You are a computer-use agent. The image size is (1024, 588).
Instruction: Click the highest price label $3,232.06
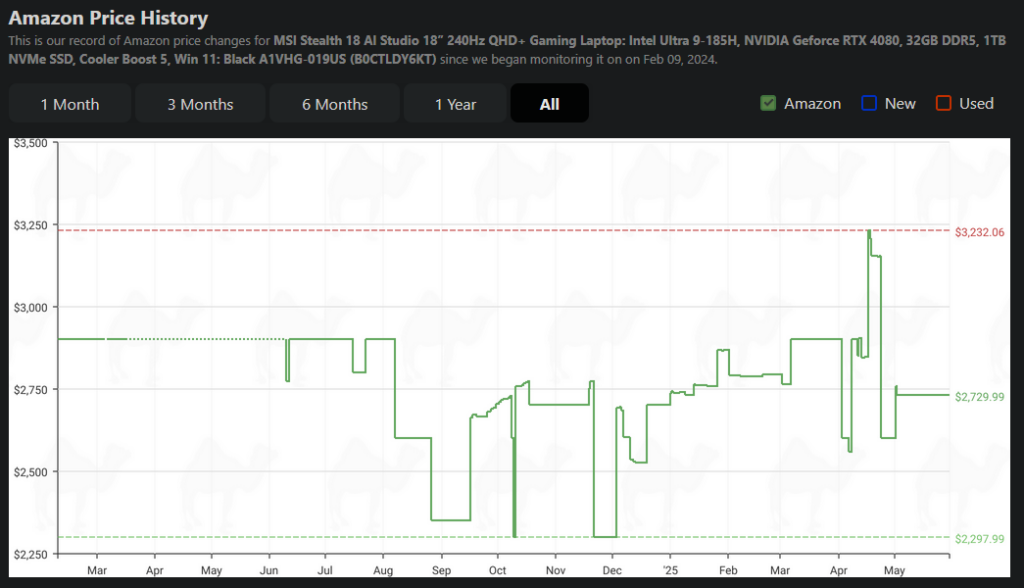click(x=979, y=232)
